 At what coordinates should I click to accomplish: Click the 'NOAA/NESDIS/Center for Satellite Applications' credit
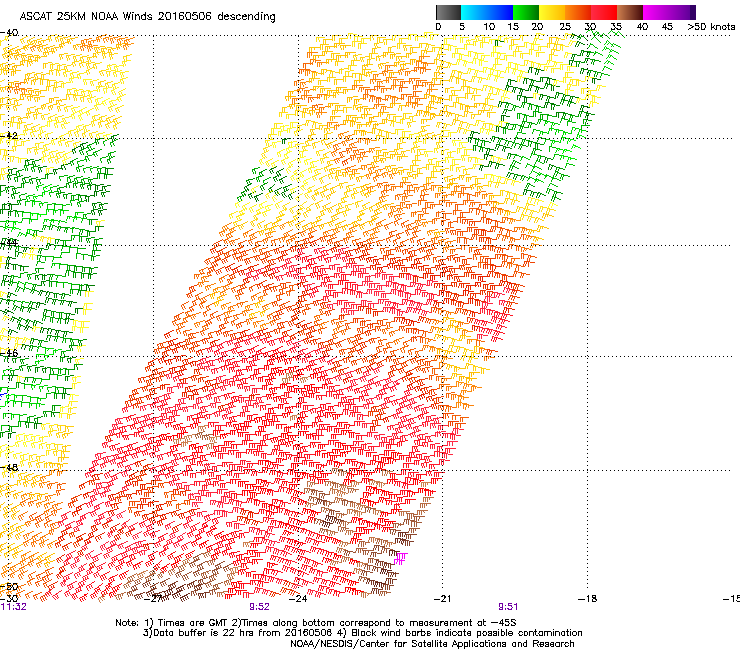pyautogui.click(x=400, y=644)
